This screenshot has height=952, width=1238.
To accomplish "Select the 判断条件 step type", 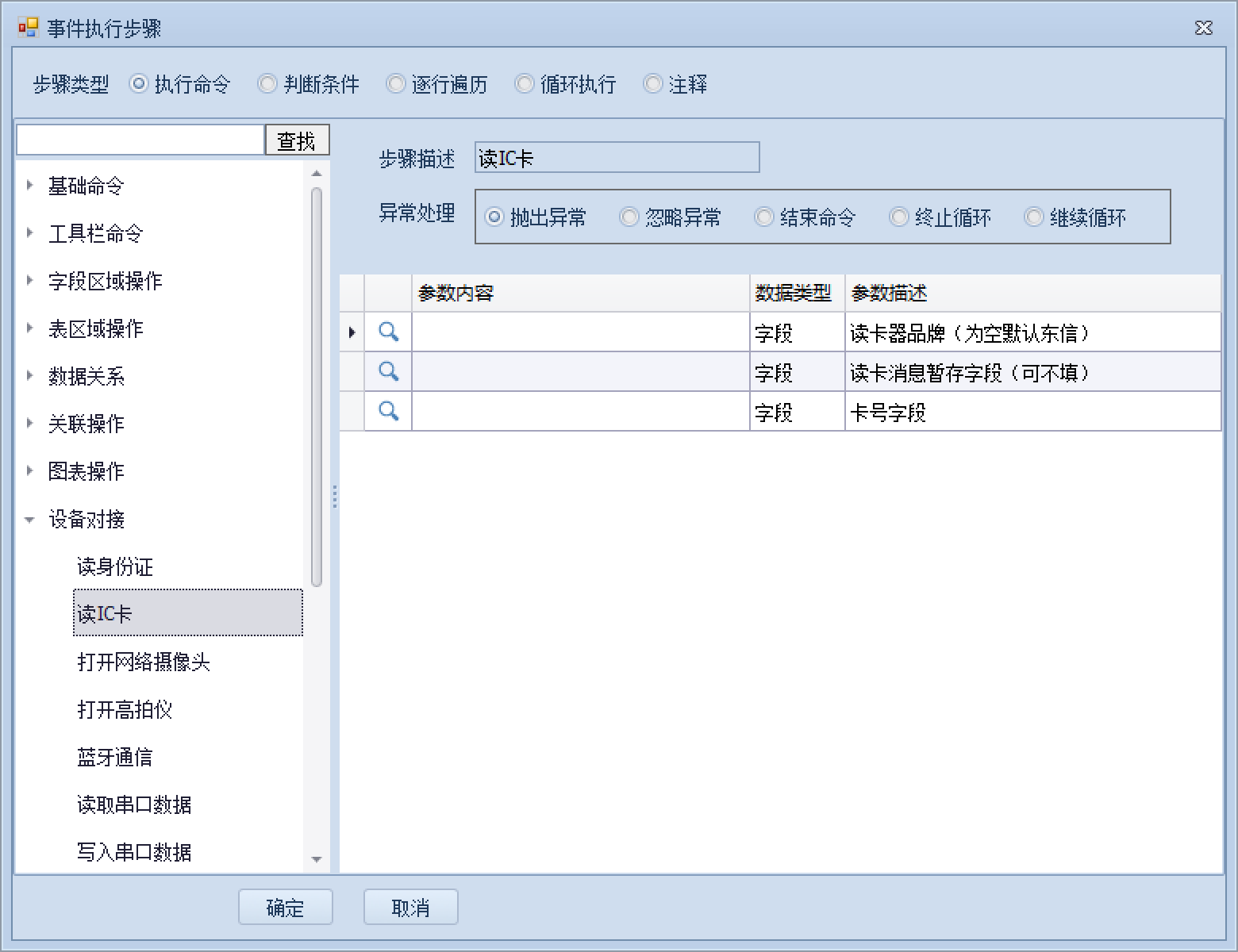I will (267, 84).
